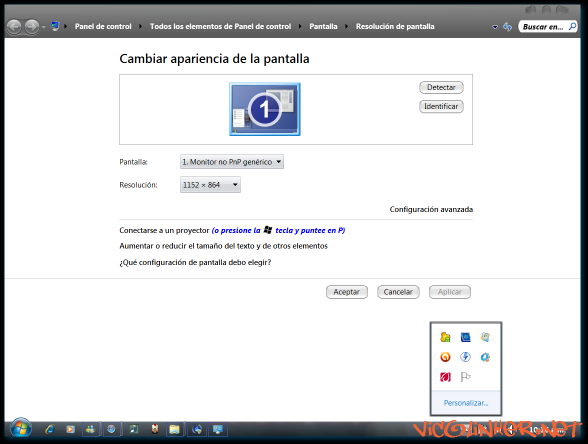Click the red tray icon in popup

pyautogui.click(x=445, y=376)
